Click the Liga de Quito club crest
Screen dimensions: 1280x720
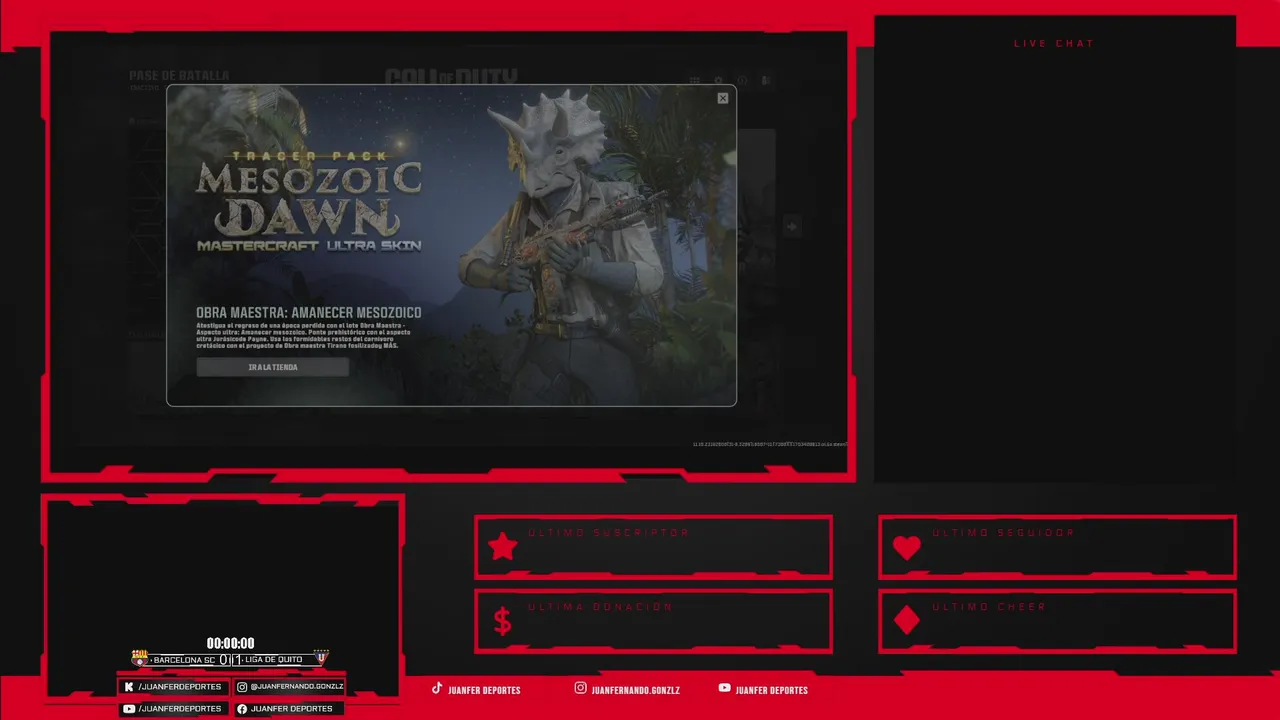point(321,656)
